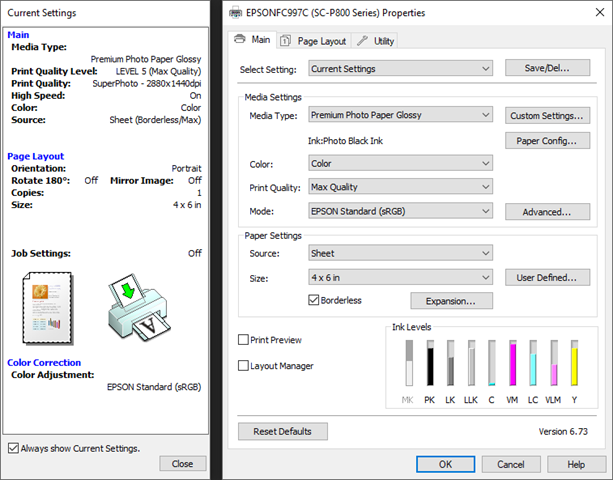Click the User Defined... button
Screen dimensions: 613x480
point(547,278)
